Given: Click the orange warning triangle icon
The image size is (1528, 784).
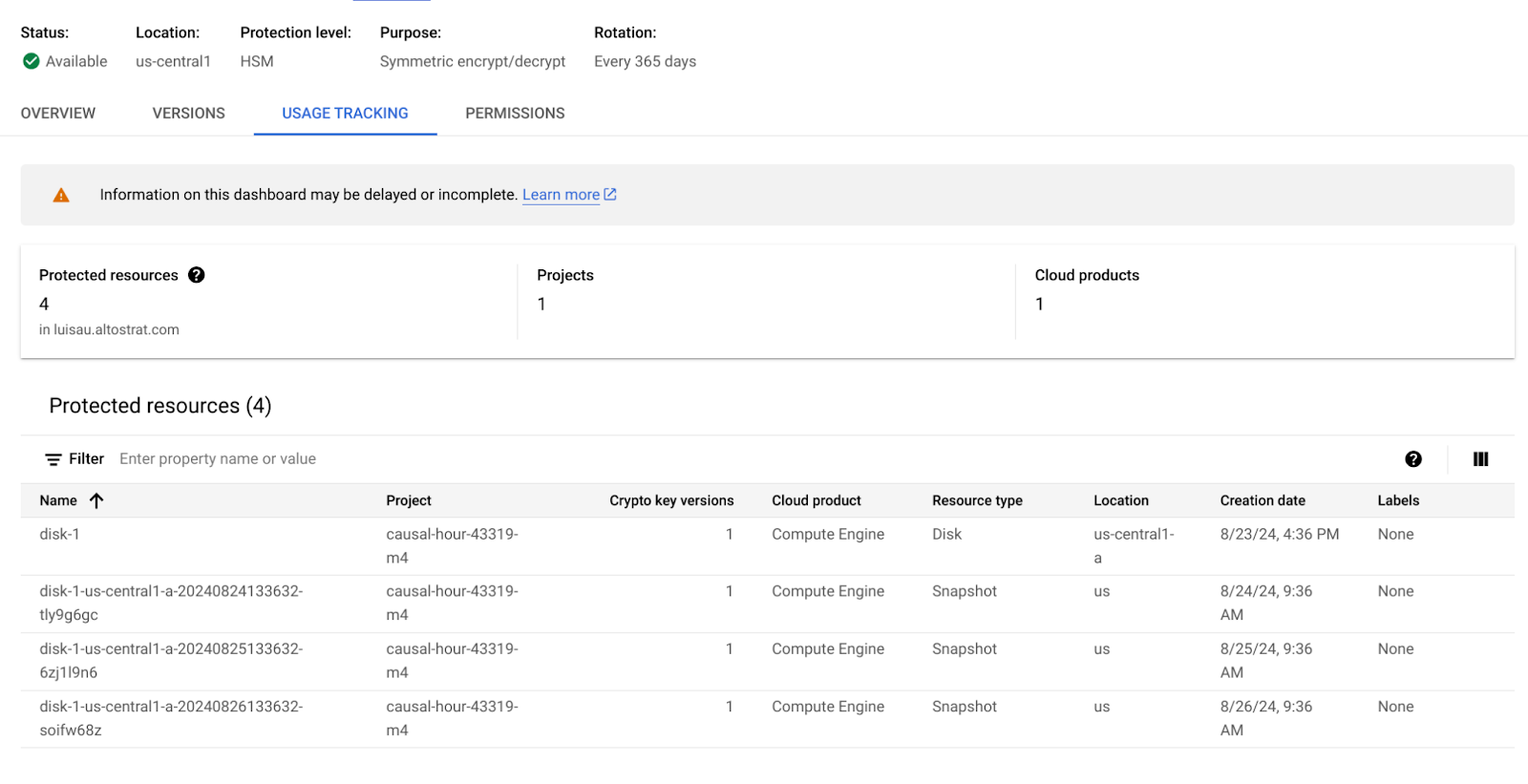Looking at the screenshot, I should point(61,196).
